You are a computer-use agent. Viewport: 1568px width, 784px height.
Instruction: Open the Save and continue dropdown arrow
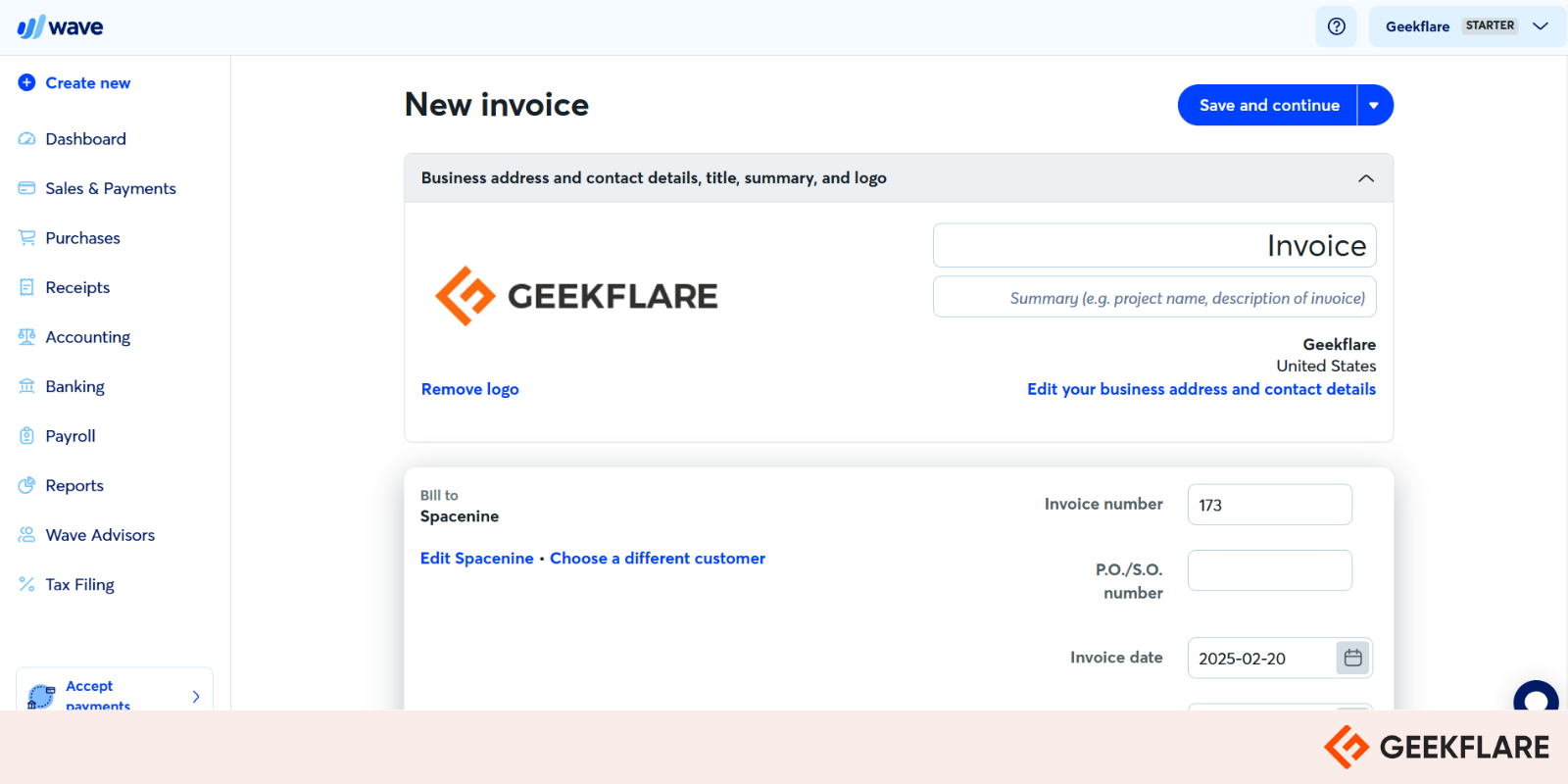pyautogui.click(x=1374, y=105)
